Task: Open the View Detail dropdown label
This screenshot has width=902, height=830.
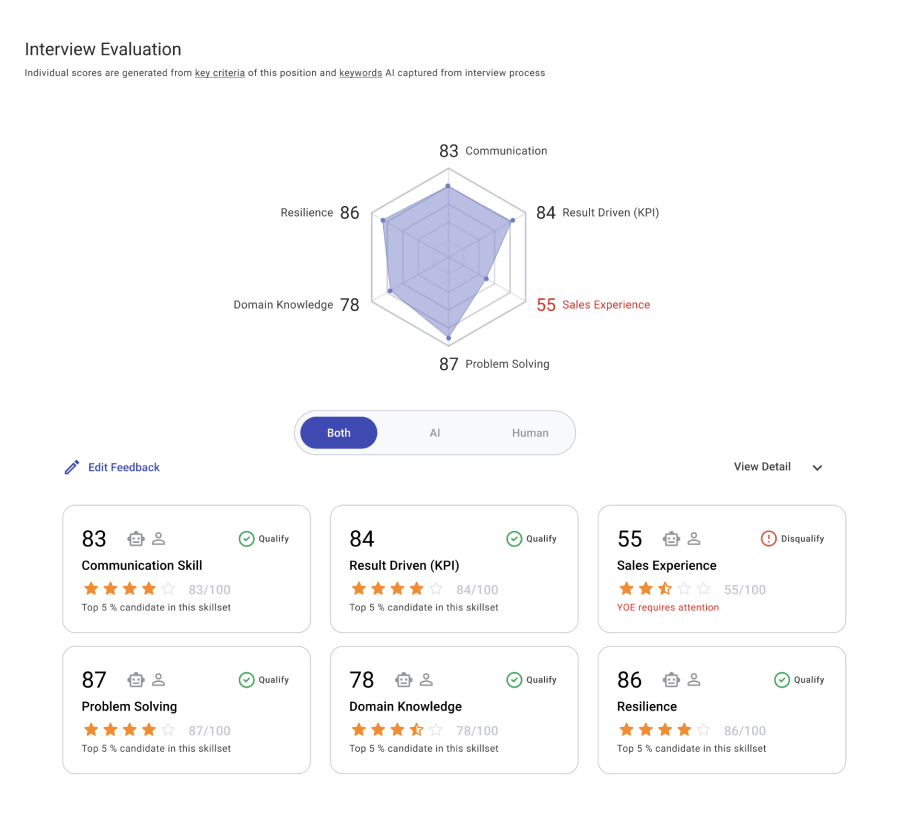Action: [x=762, y=466]
